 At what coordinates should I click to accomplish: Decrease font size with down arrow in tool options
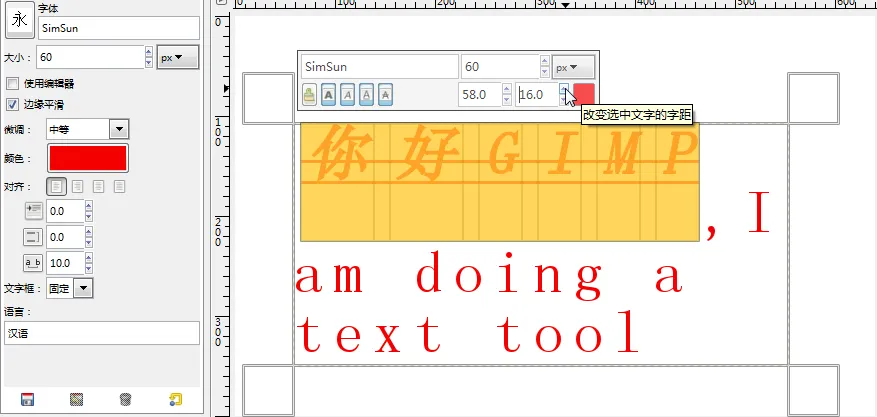pos(148,63)
